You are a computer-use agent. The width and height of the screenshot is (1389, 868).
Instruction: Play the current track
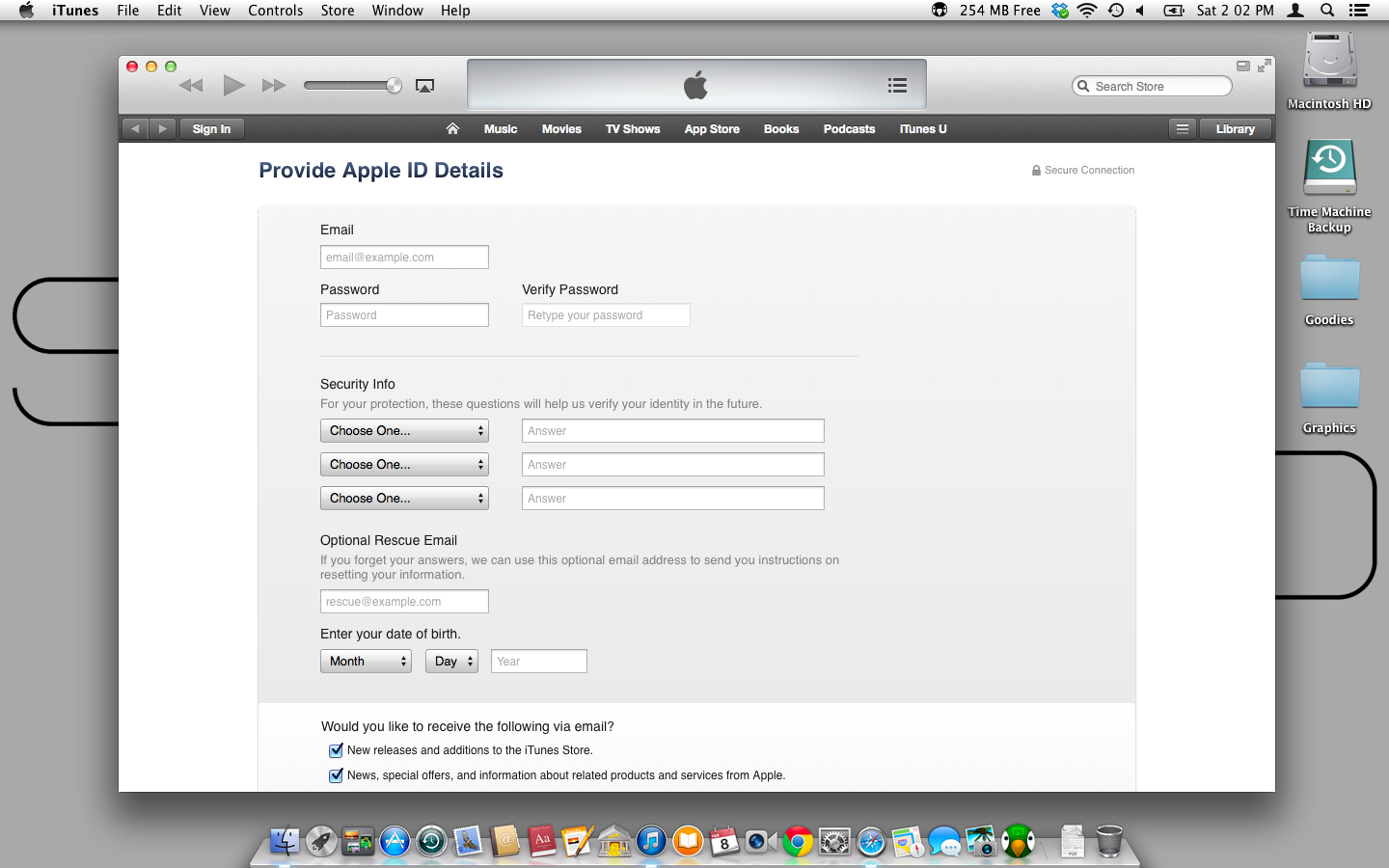tap(233, 85)
